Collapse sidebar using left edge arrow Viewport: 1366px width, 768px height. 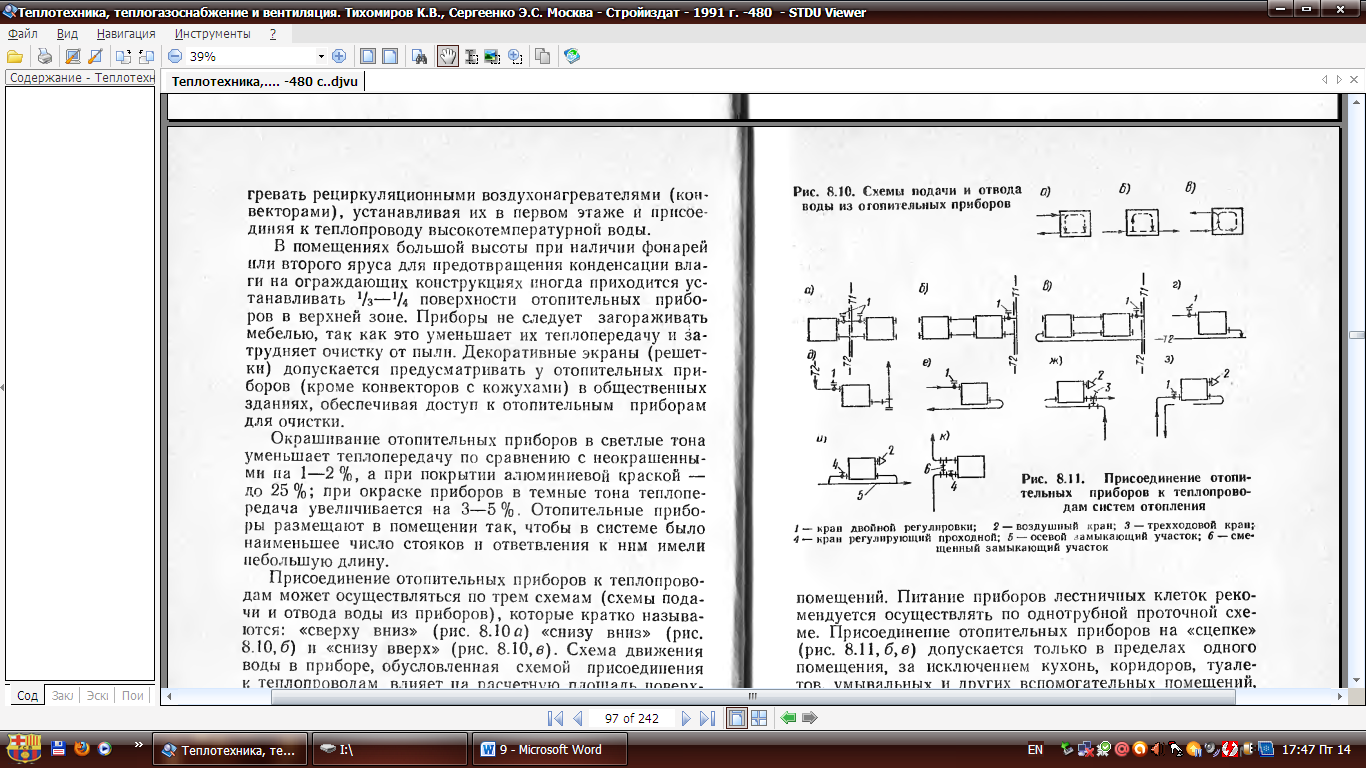pos(2,388)
